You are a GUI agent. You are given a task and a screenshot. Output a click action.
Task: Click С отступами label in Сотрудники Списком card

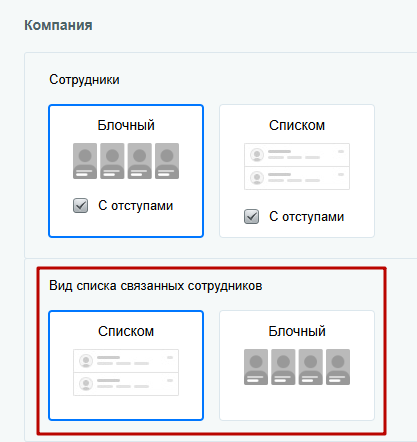coord(306,217)
